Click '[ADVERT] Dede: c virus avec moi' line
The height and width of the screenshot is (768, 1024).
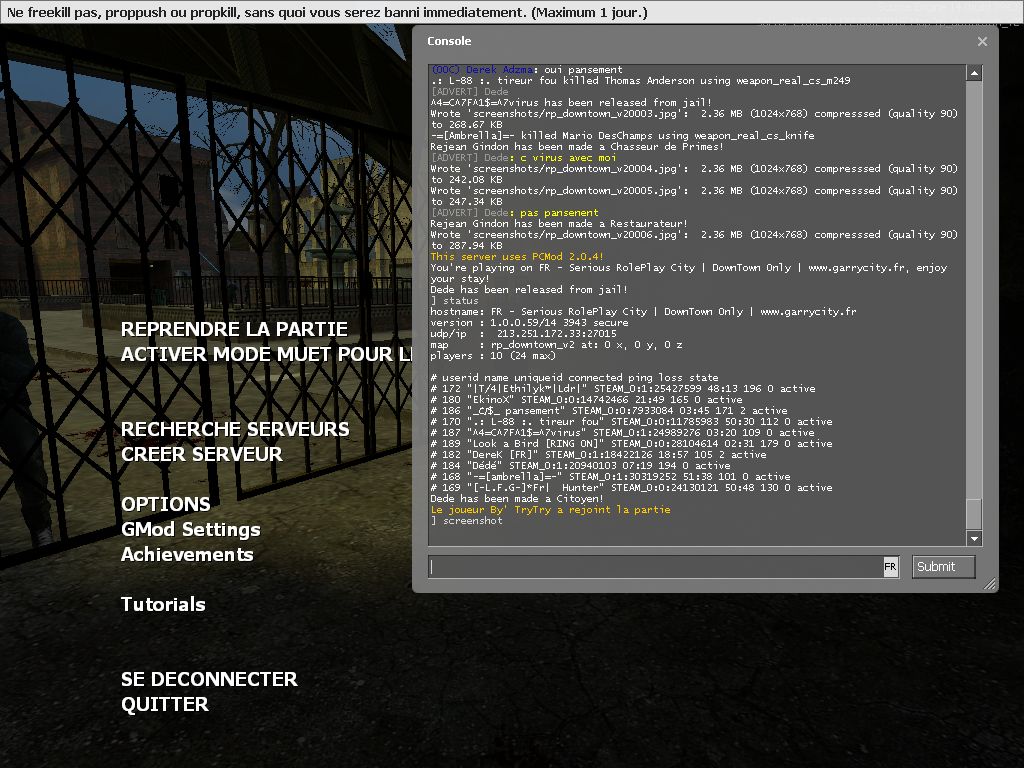(523, 157)
